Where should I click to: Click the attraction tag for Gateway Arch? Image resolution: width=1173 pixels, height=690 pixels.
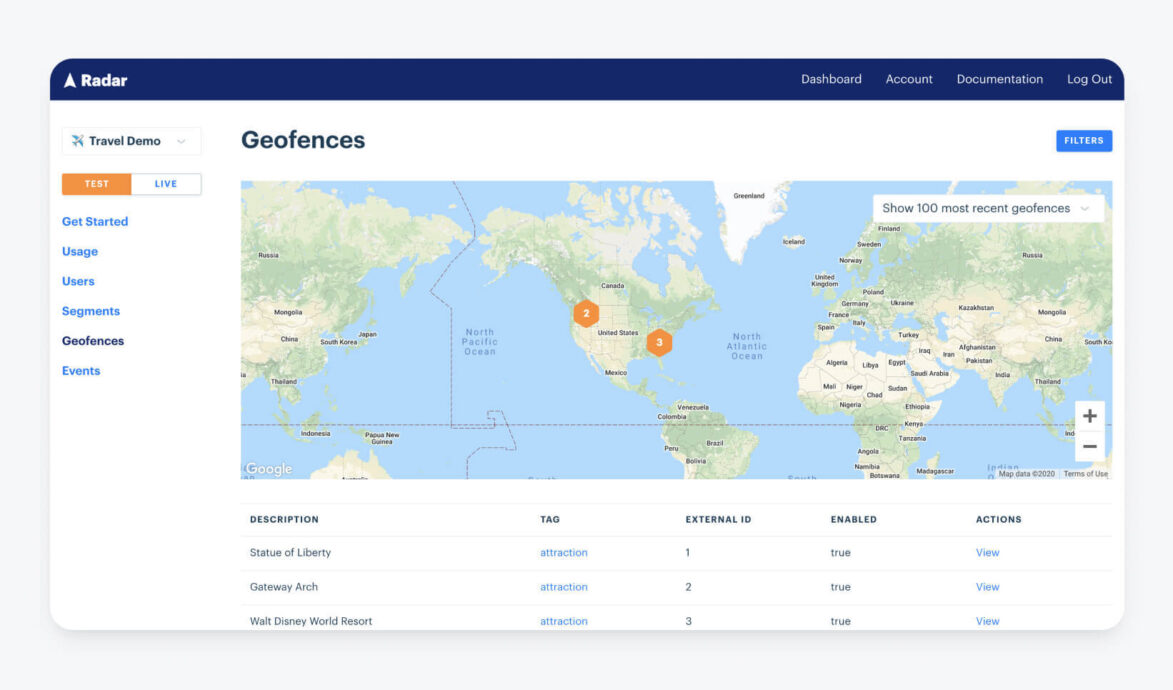point(564,587)
